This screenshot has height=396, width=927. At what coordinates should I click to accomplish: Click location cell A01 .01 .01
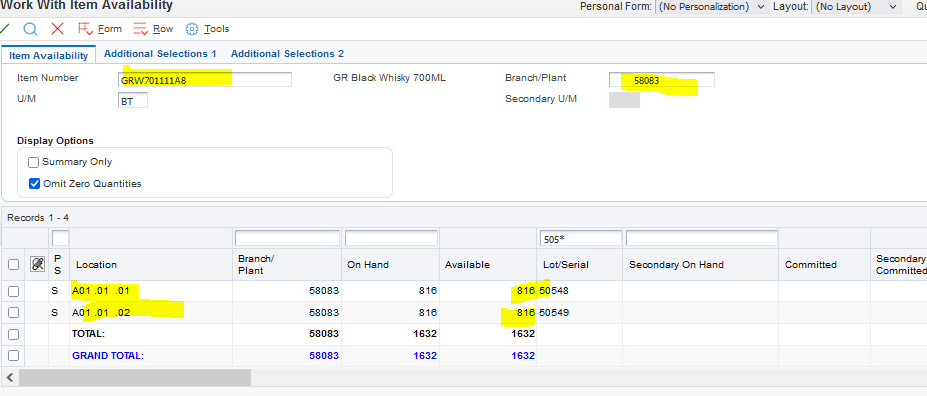coord(101,291)
